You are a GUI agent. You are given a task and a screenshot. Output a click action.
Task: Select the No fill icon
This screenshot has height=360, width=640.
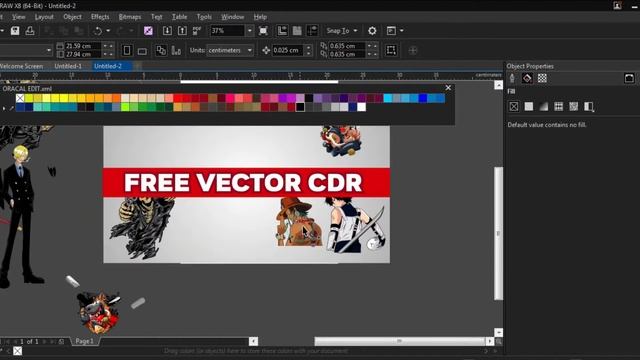[x=514, y=107]
